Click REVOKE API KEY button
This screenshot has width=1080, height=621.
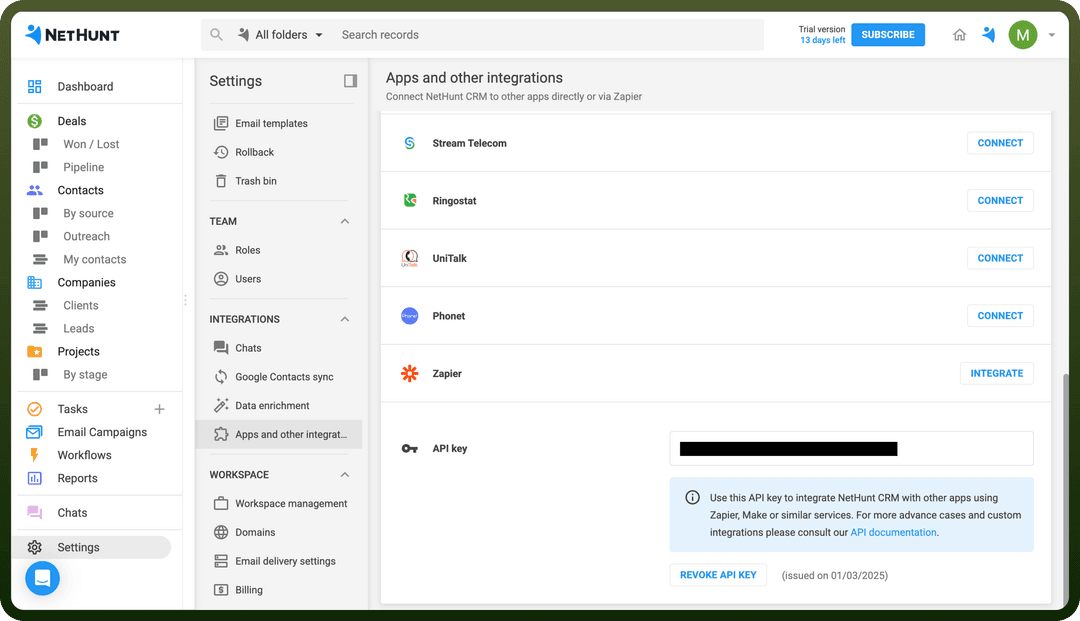coord(718,575)
